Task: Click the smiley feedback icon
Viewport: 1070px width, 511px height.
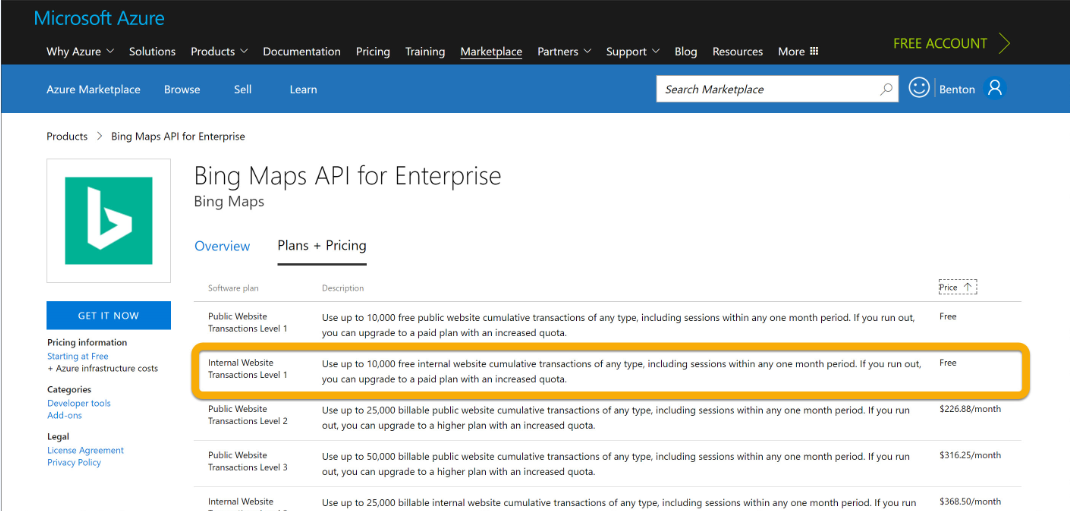Action: tap(919, 88)
